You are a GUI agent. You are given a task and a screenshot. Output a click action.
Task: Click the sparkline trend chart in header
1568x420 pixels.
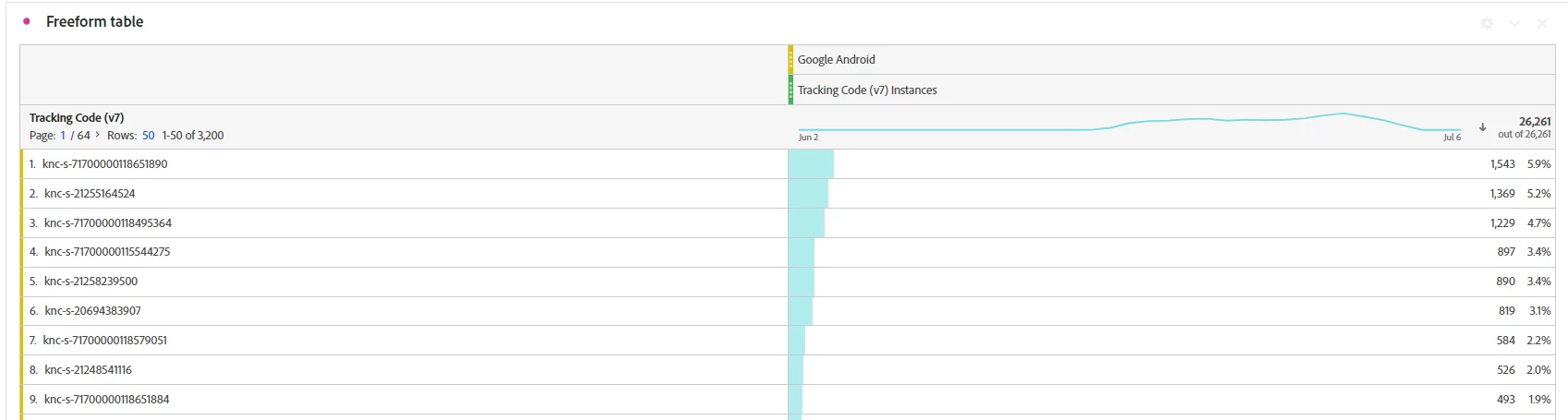(x=1130, y=124)
